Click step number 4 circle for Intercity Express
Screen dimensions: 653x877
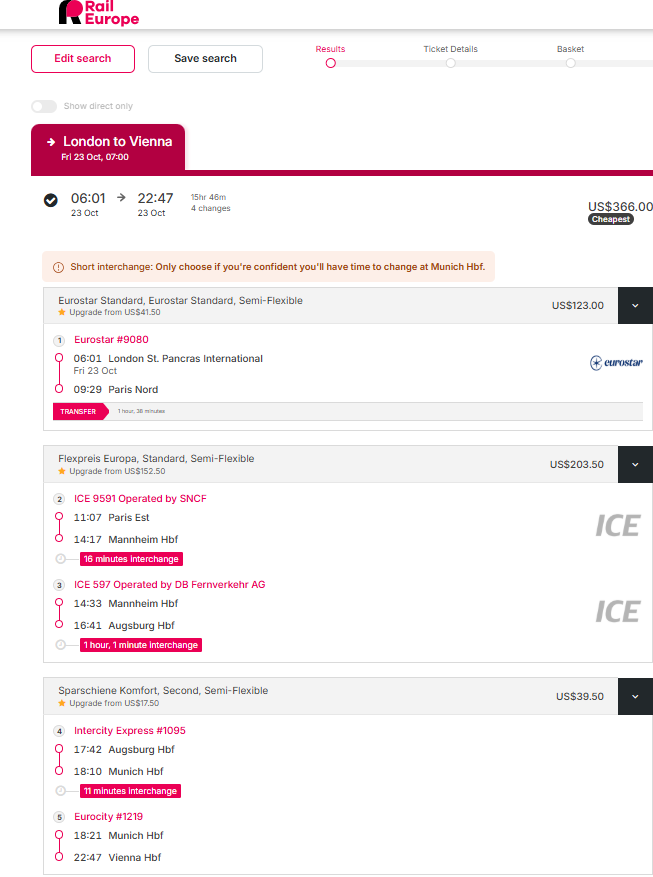(x=59, y=731)
